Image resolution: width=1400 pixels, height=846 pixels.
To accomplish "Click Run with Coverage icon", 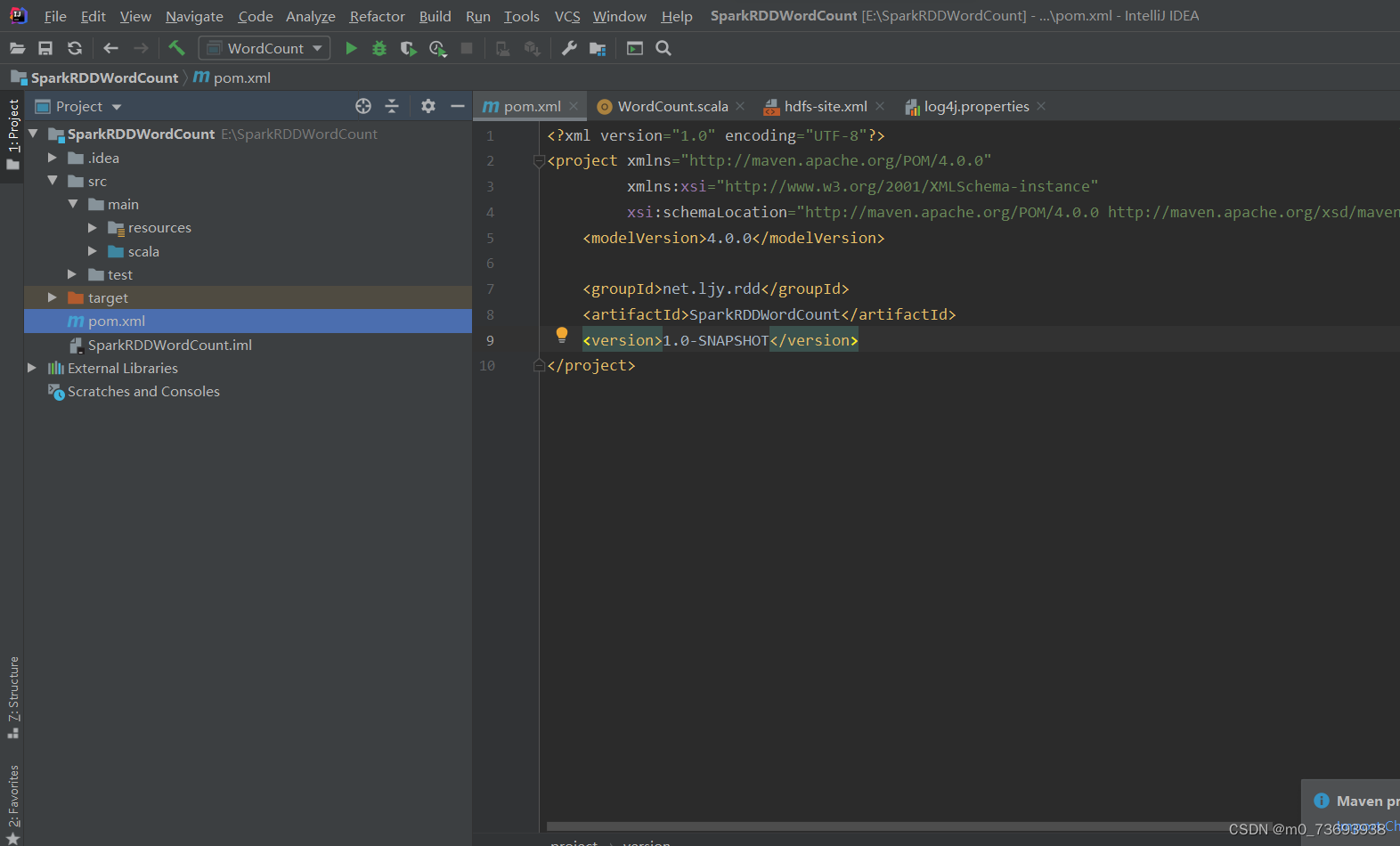I will click(x=408, y=48).
